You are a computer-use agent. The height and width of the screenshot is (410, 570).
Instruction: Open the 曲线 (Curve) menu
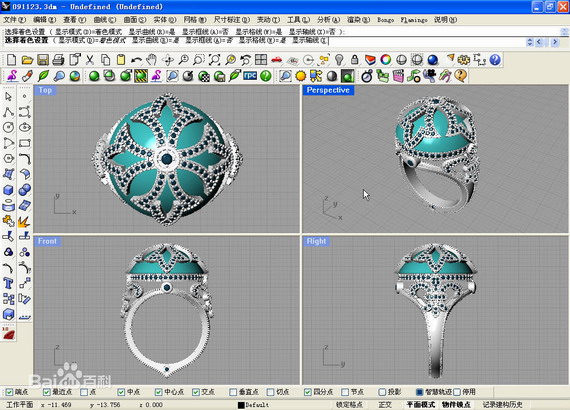[x=105, y=20]
